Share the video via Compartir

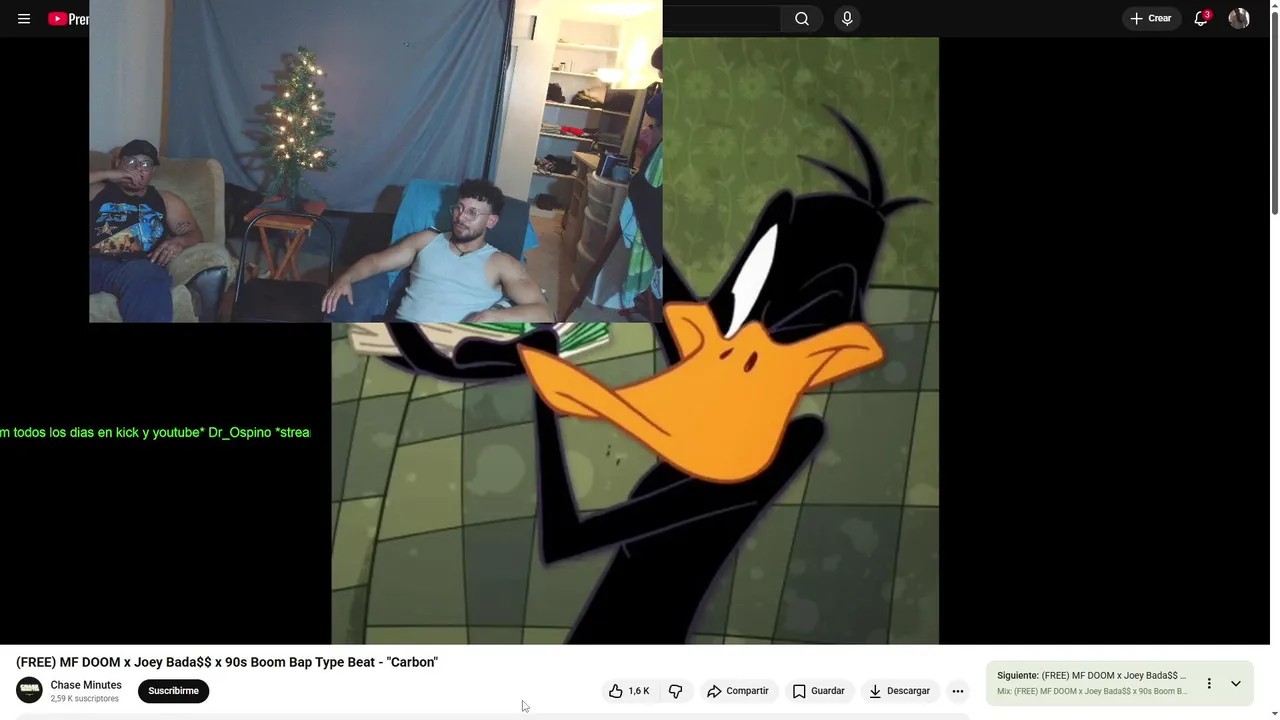(738, 691)
